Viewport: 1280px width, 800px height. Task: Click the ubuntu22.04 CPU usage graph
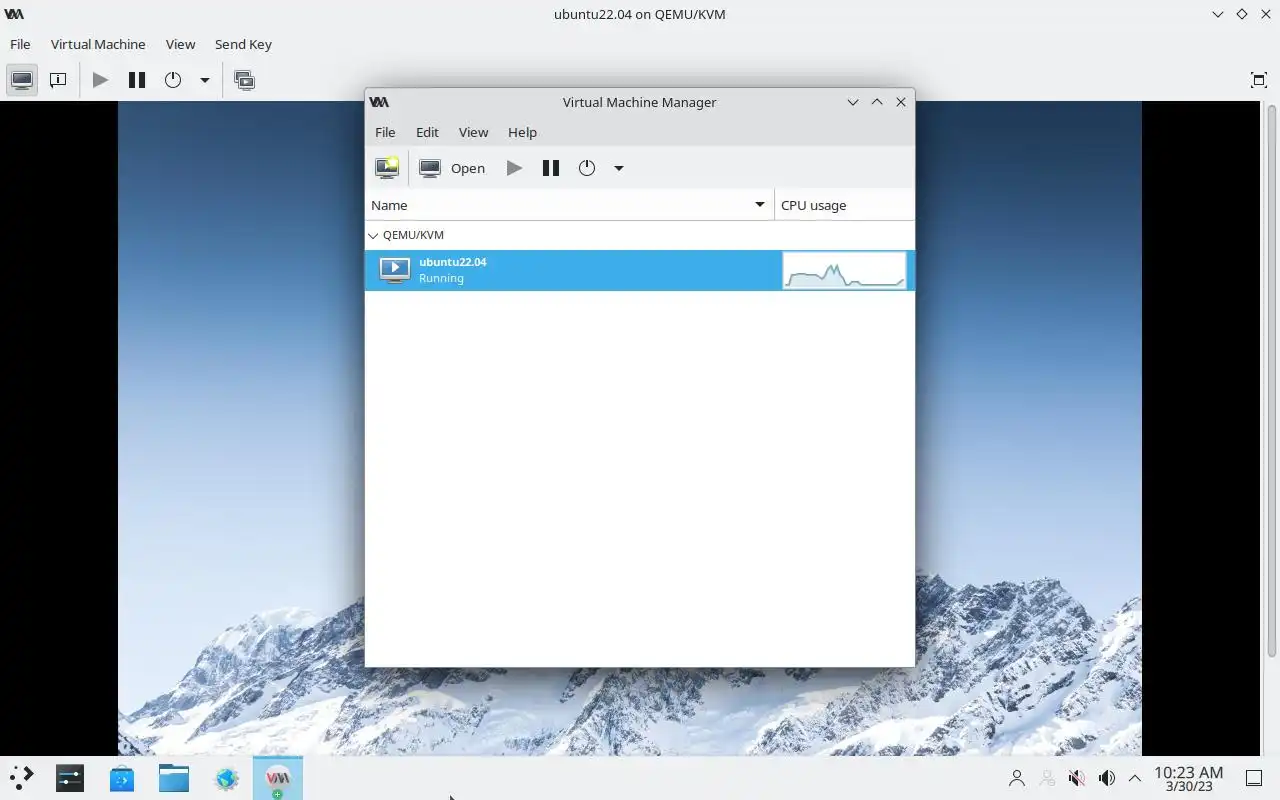coord(844,270)
